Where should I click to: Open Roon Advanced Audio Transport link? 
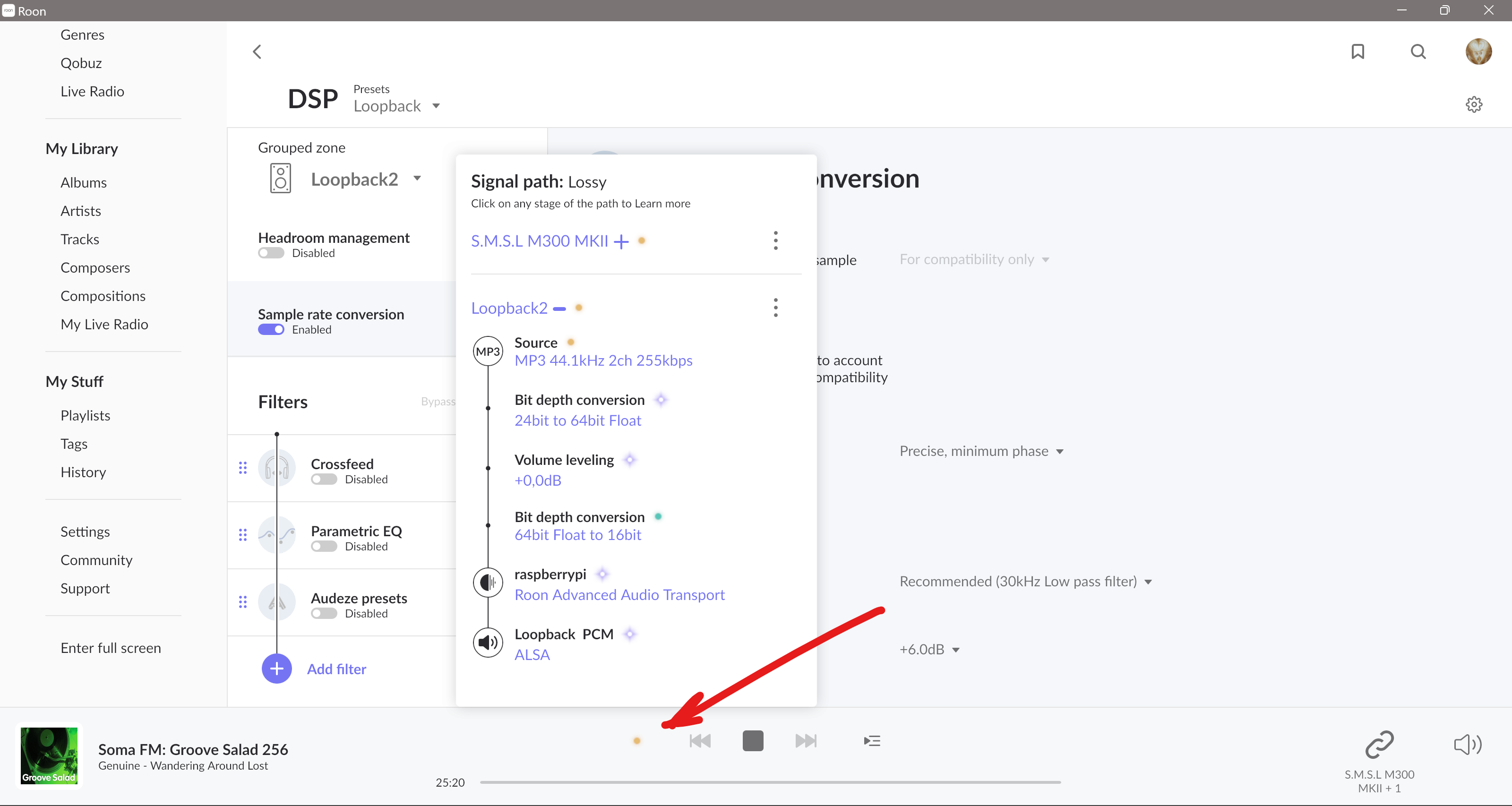(619, 595)
